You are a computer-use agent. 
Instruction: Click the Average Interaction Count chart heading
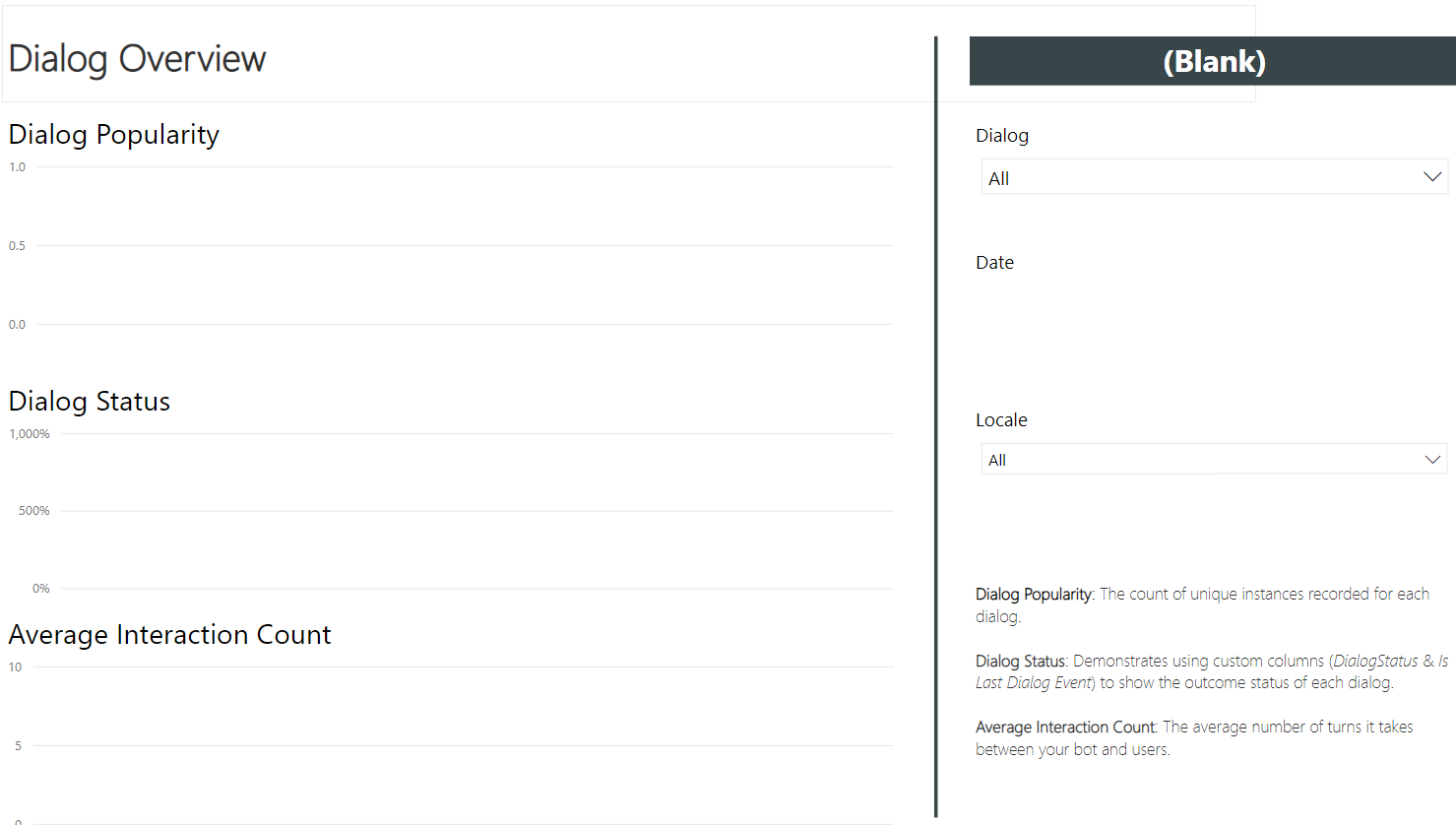pos(169,634)
